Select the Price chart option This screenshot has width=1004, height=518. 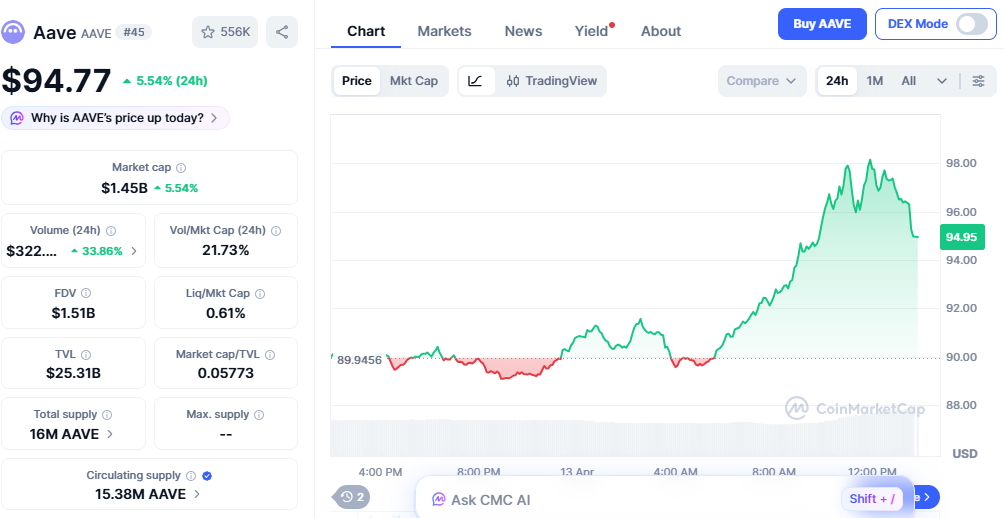[357, 81]
